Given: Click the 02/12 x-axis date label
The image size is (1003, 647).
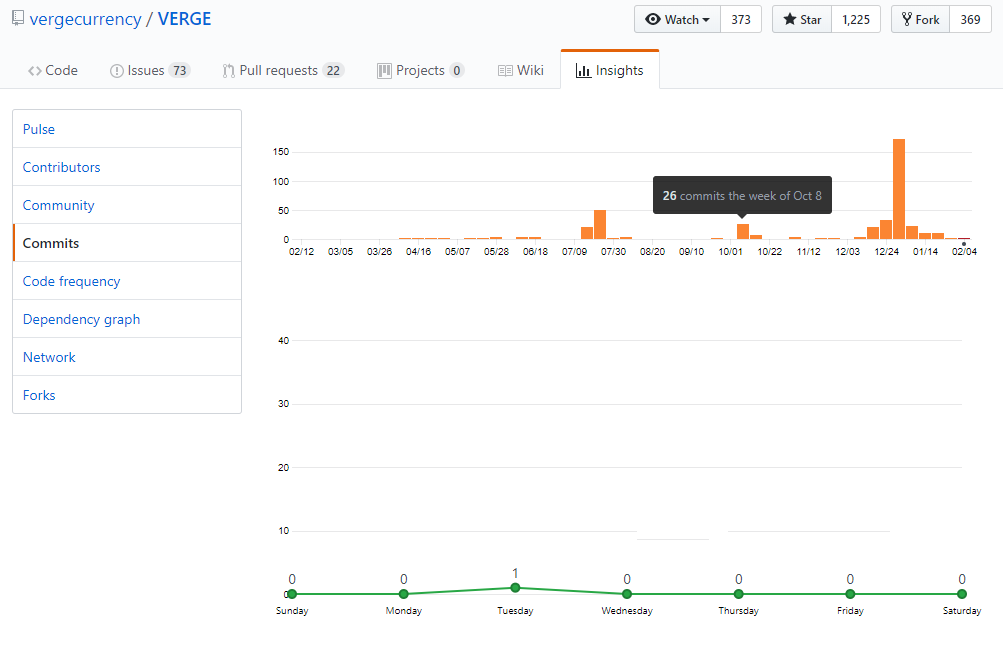Looking at the screenshot, I should click(301, 252).
